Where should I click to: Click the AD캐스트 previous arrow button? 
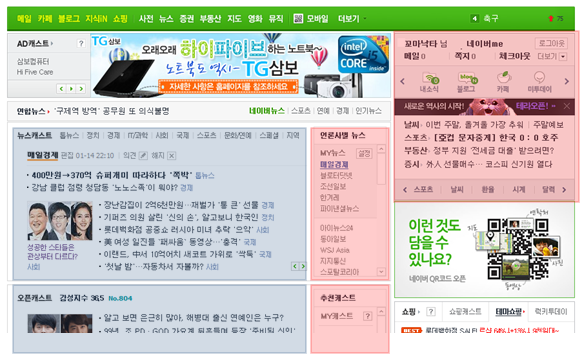(62, 89)
